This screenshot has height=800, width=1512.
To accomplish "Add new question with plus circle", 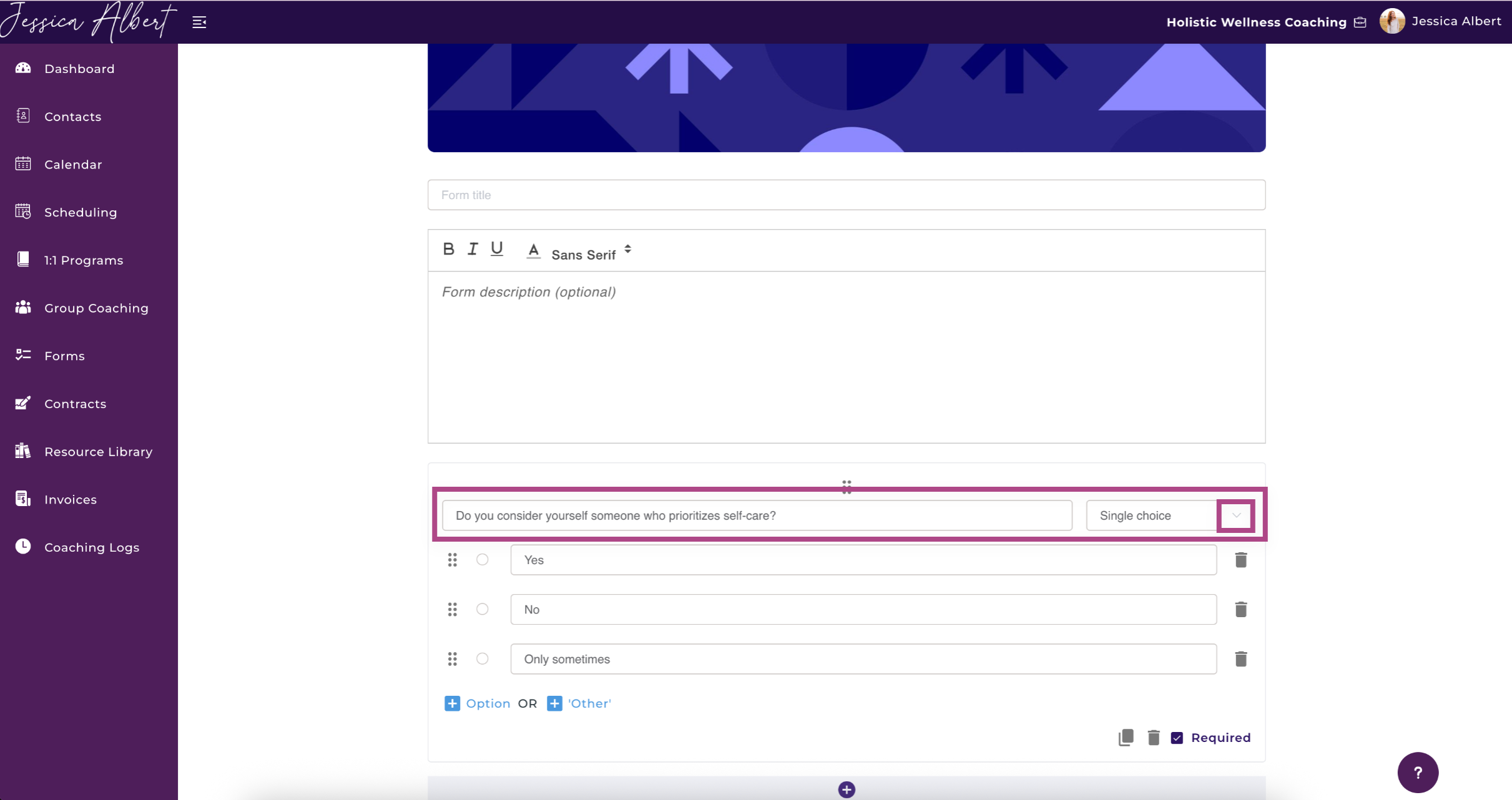I will [x=846, y=789].
